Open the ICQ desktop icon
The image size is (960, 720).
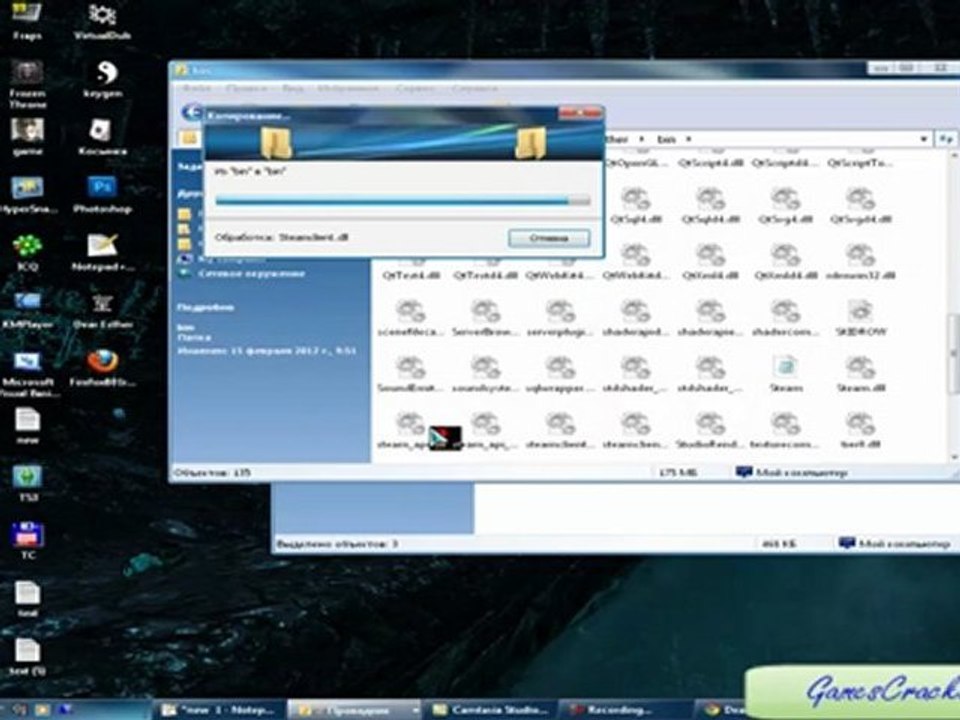click(27, 246)
